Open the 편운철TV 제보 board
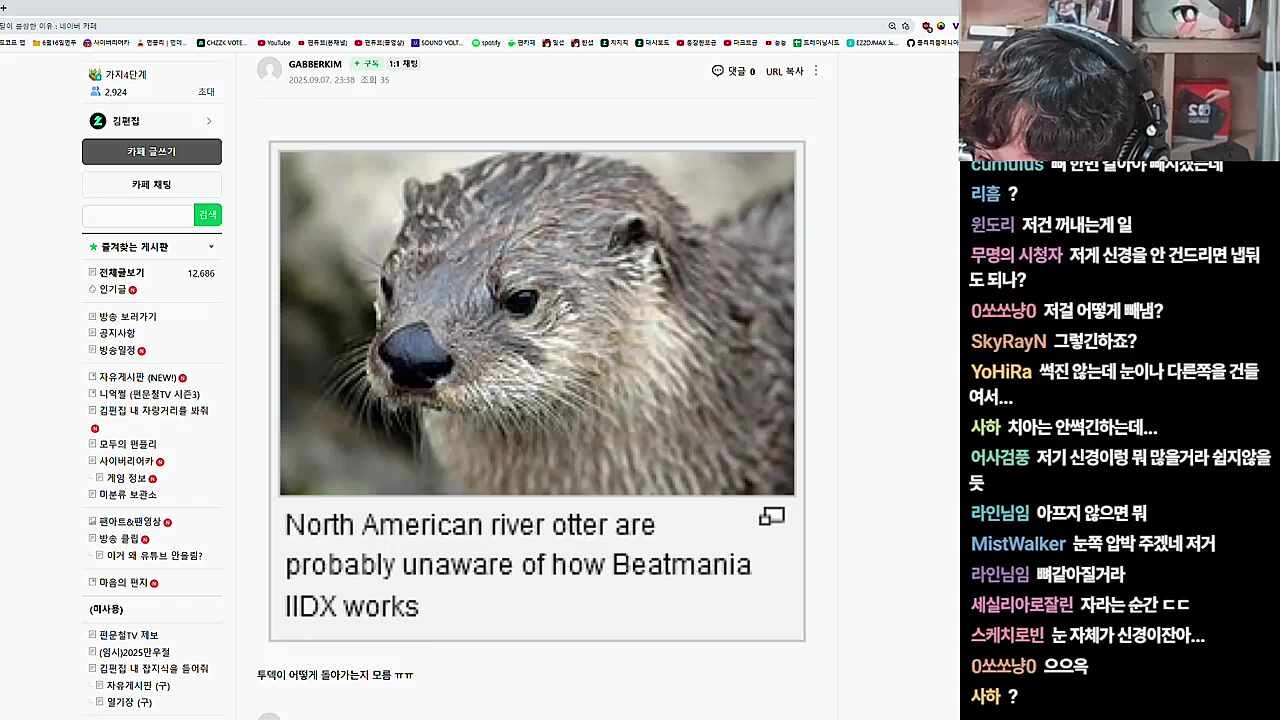This screenshot has width=1280, height=720. [128, 635]
